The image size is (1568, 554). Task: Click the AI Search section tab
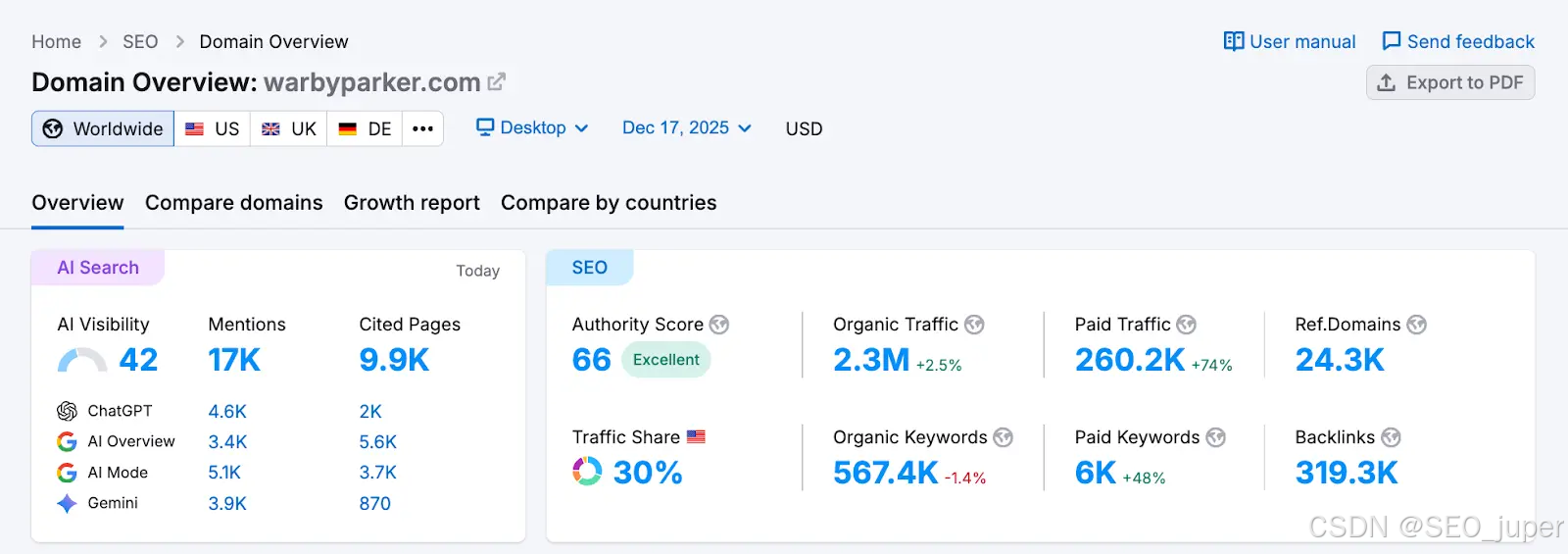[x=98, y=268]
